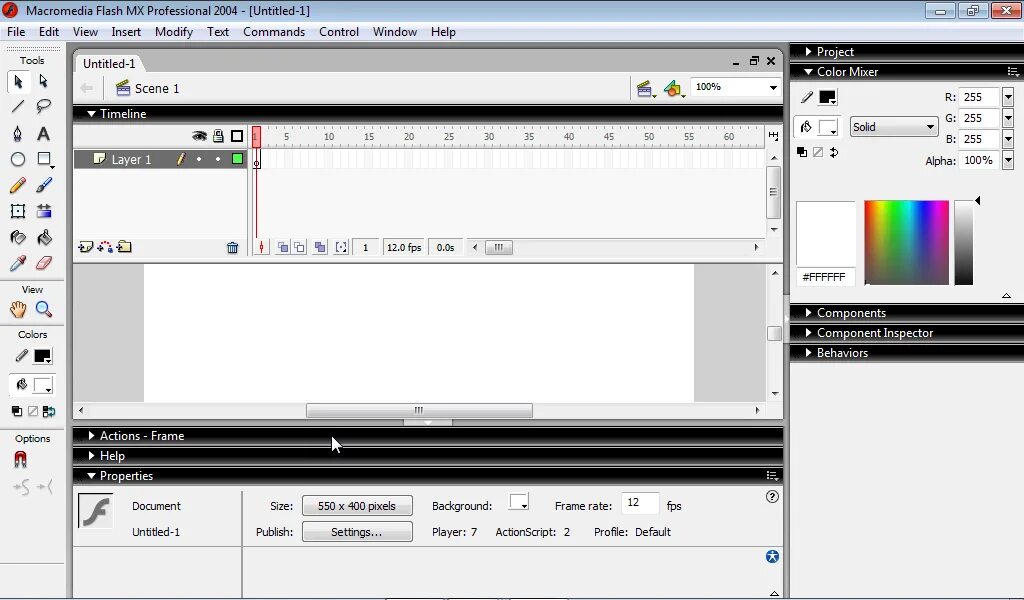Select the Paint Bucket tool
Screen dimensions: 1024x600
pyautogui.click(x=44, y=238)
